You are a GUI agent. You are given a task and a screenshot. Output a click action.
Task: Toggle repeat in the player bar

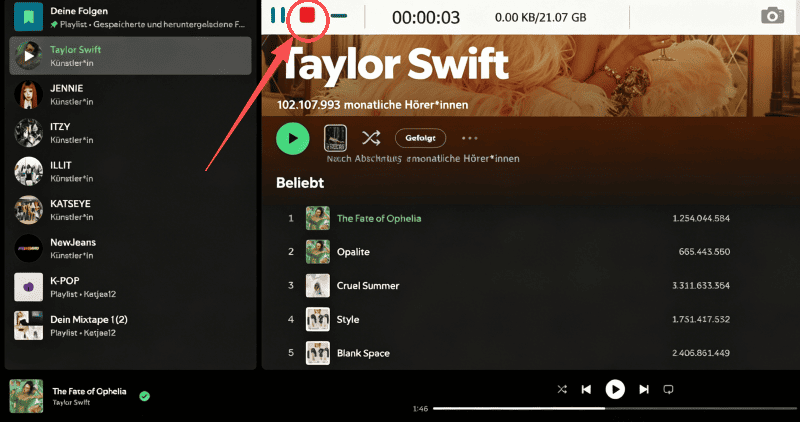(x=668, y=389)
